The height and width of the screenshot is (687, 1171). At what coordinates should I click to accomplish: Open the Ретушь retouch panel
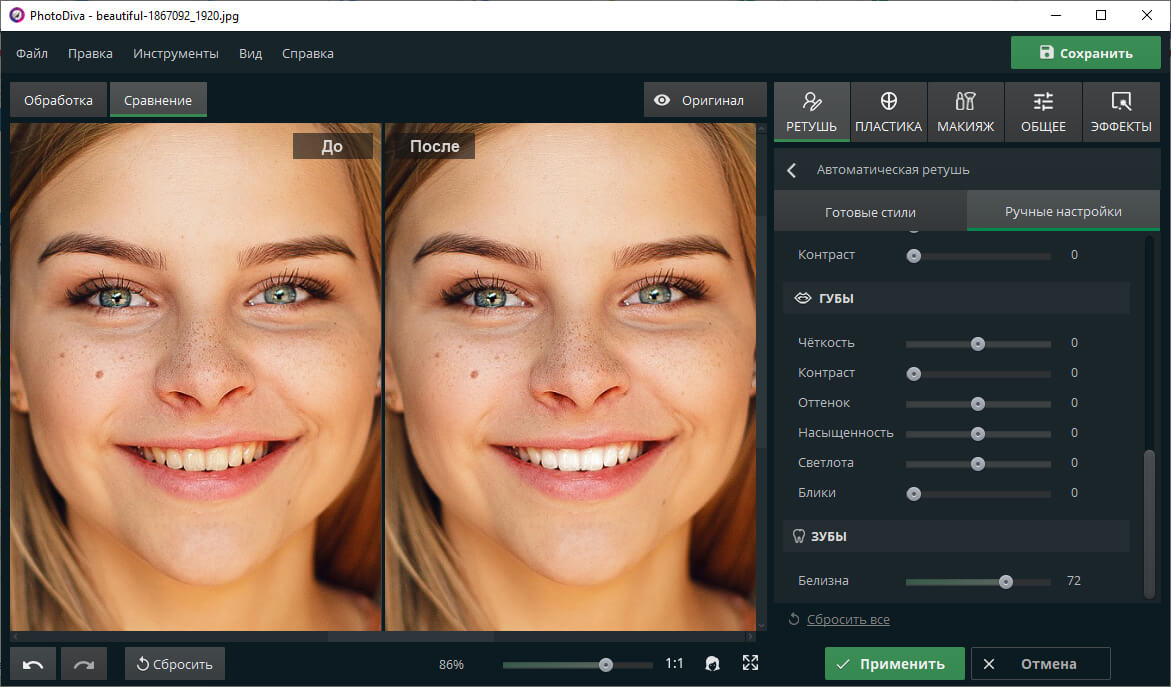point(811,112)
